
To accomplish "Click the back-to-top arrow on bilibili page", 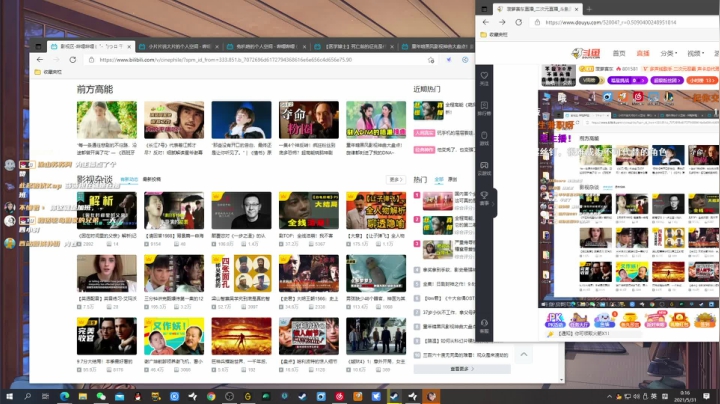I will [x=524, y=354].
